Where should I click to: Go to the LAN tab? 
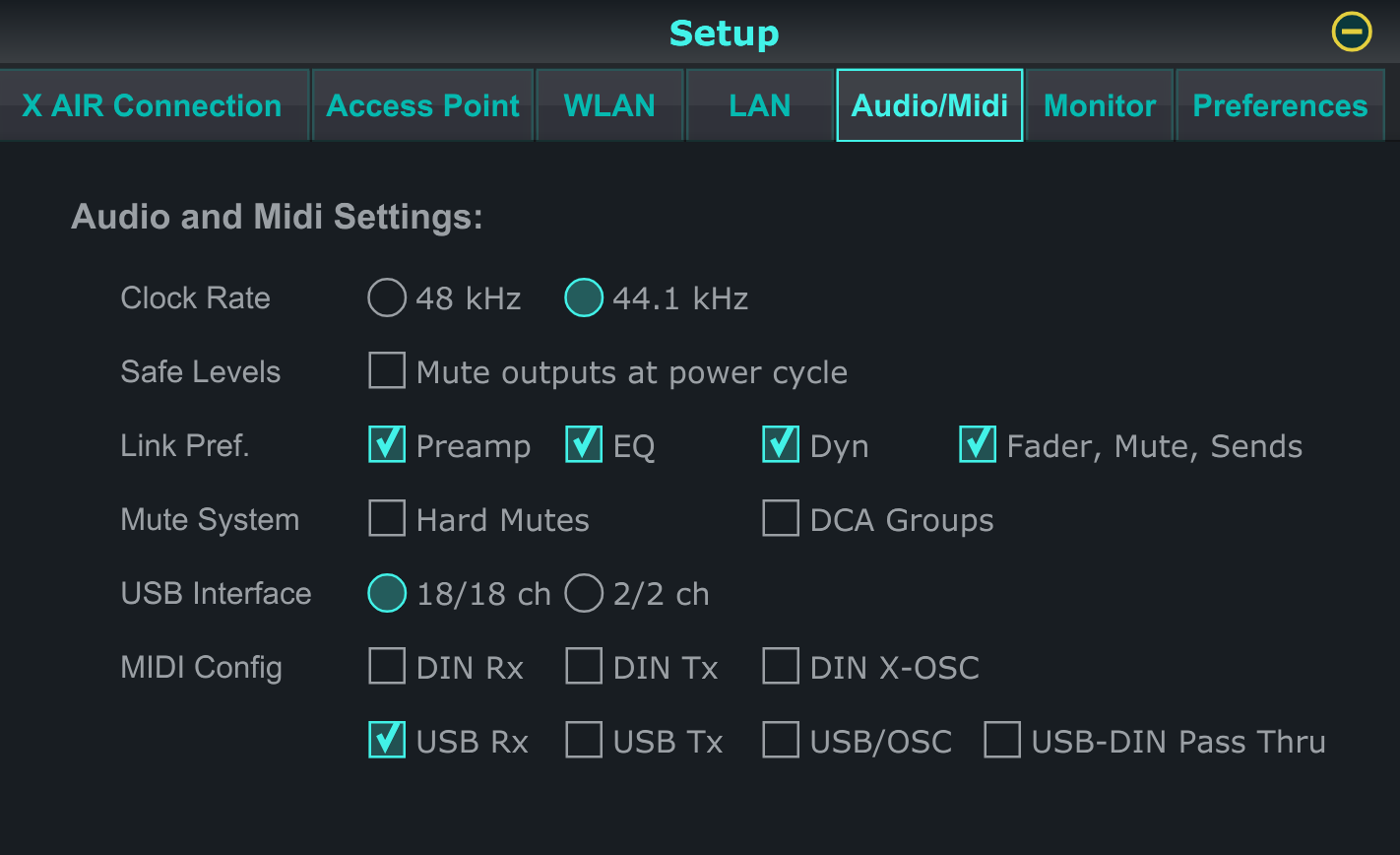(x=759, y=105)
